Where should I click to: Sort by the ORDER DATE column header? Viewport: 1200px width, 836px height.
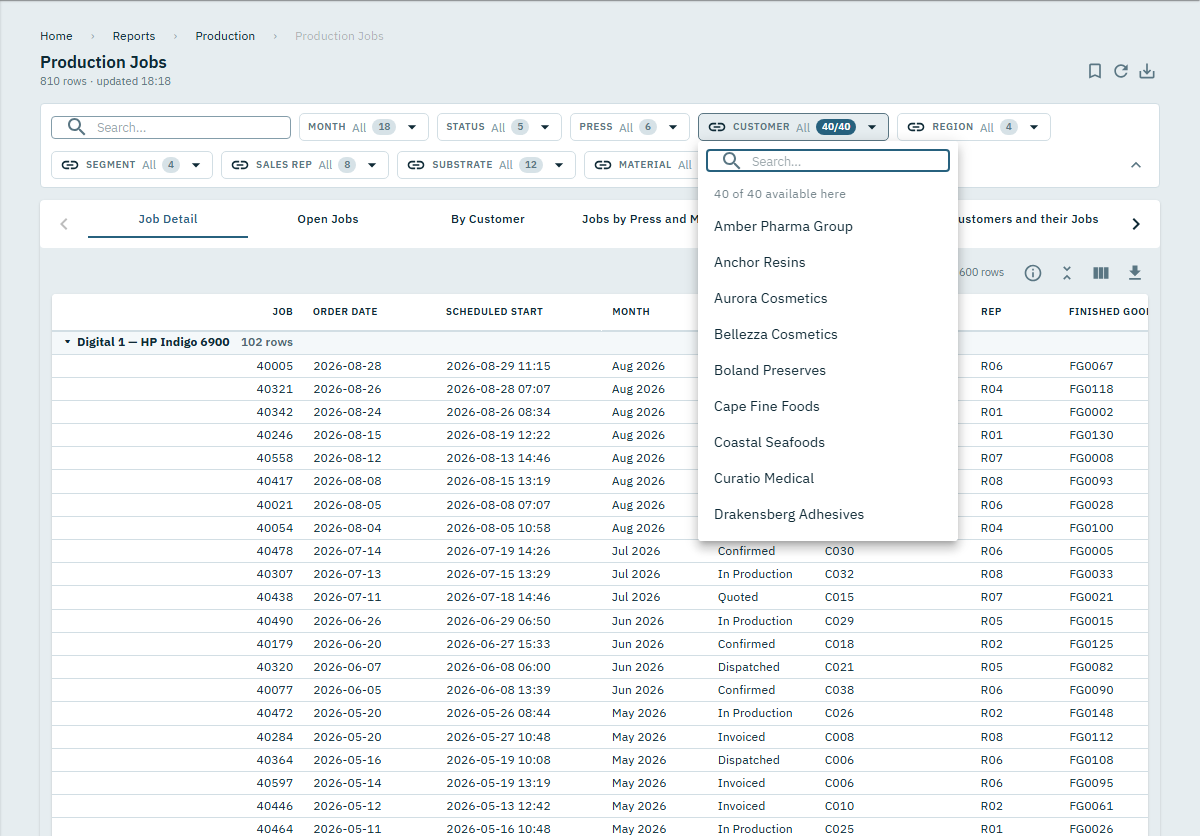(345, 312)
